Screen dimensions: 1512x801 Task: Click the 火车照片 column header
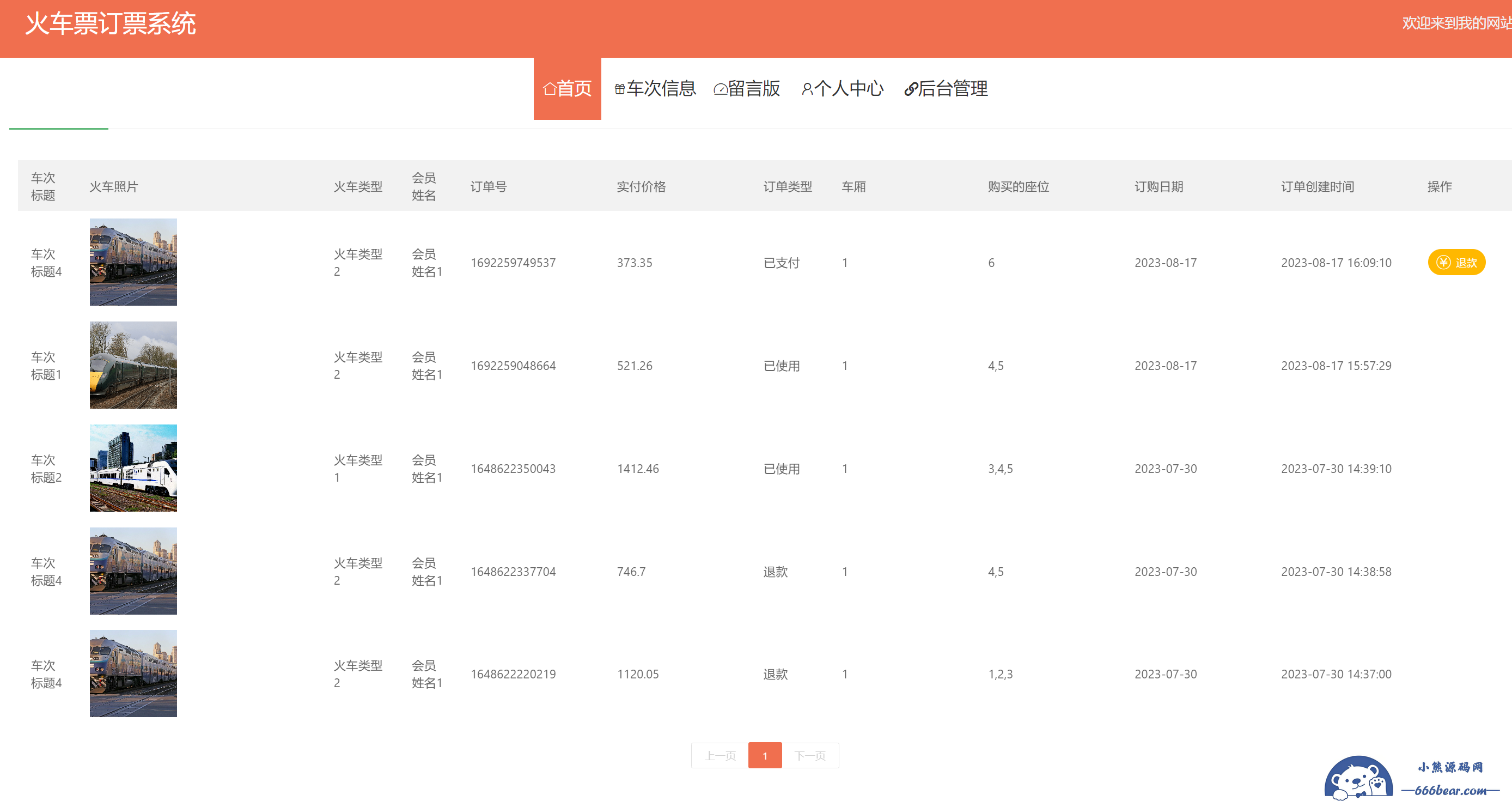[x=114, y=187]
